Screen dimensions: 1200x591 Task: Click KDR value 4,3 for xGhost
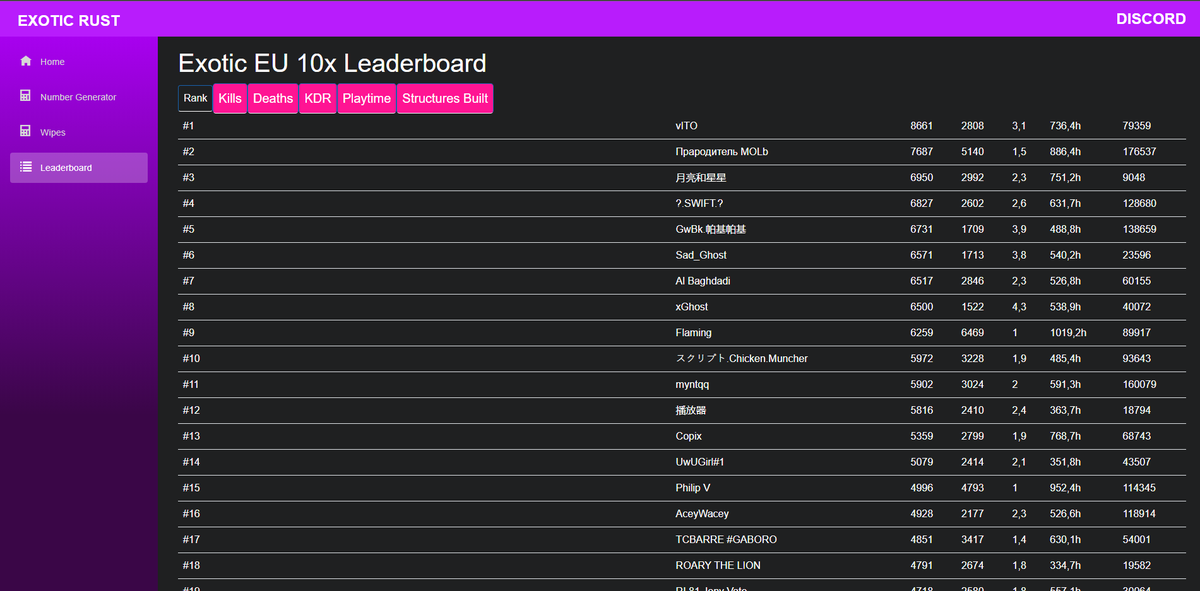pyautogui.click(x=1019, y=307)
